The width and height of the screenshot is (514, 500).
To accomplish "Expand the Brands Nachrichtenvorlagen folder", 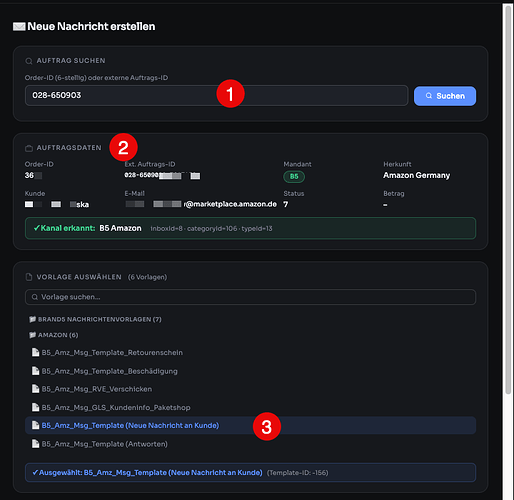I will pyautogui.click(x=95, y=319).
